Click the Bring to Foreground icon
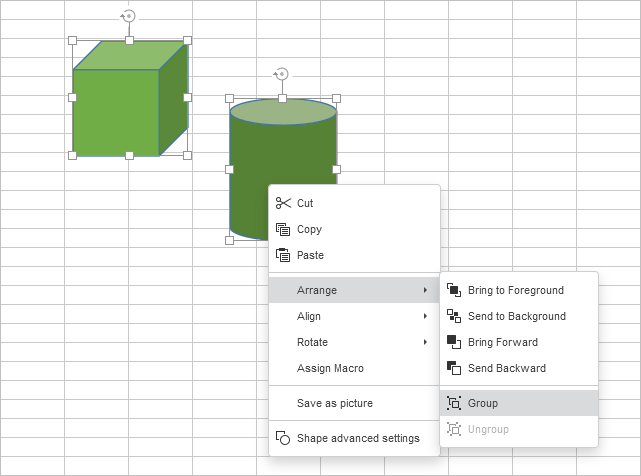Image resolution: width=641 pixels, height=476 pixels. [454, 290]
